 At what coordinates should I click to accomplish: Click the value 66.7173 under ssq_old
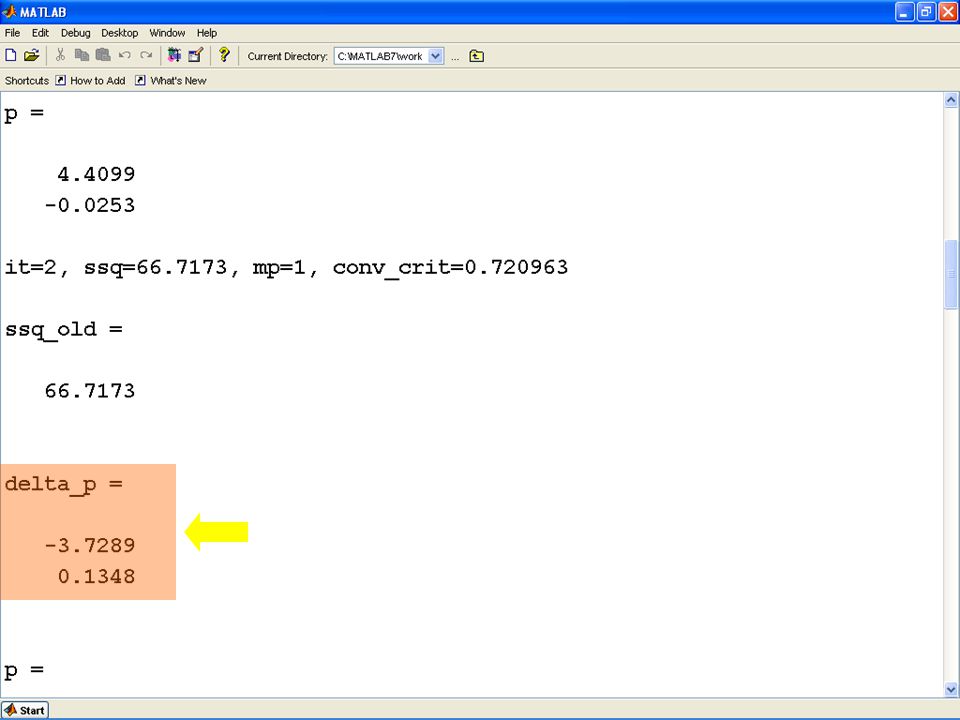(89, 391)
